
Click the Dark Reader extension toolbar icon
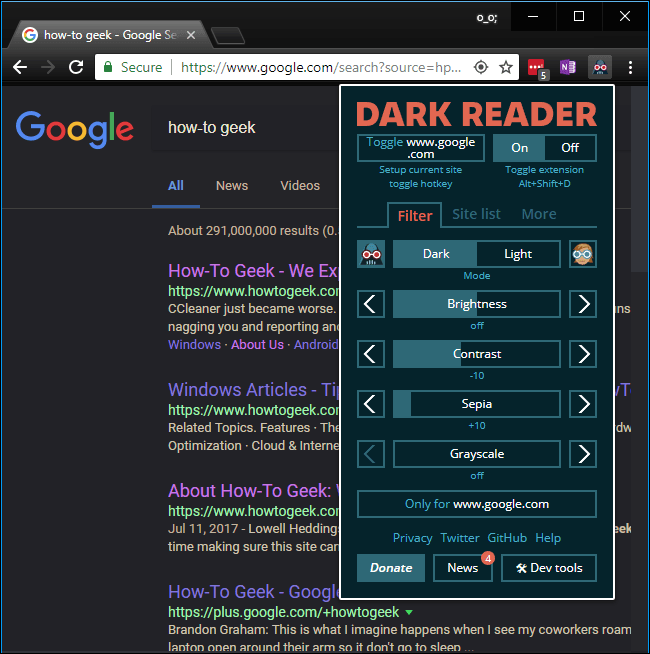pyautogui.click(x=600, y=67)
